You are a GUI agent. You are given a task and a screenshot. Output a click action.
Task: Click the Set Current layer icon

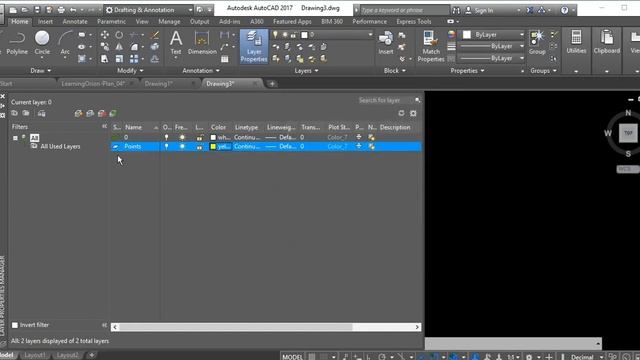(113, 113)
